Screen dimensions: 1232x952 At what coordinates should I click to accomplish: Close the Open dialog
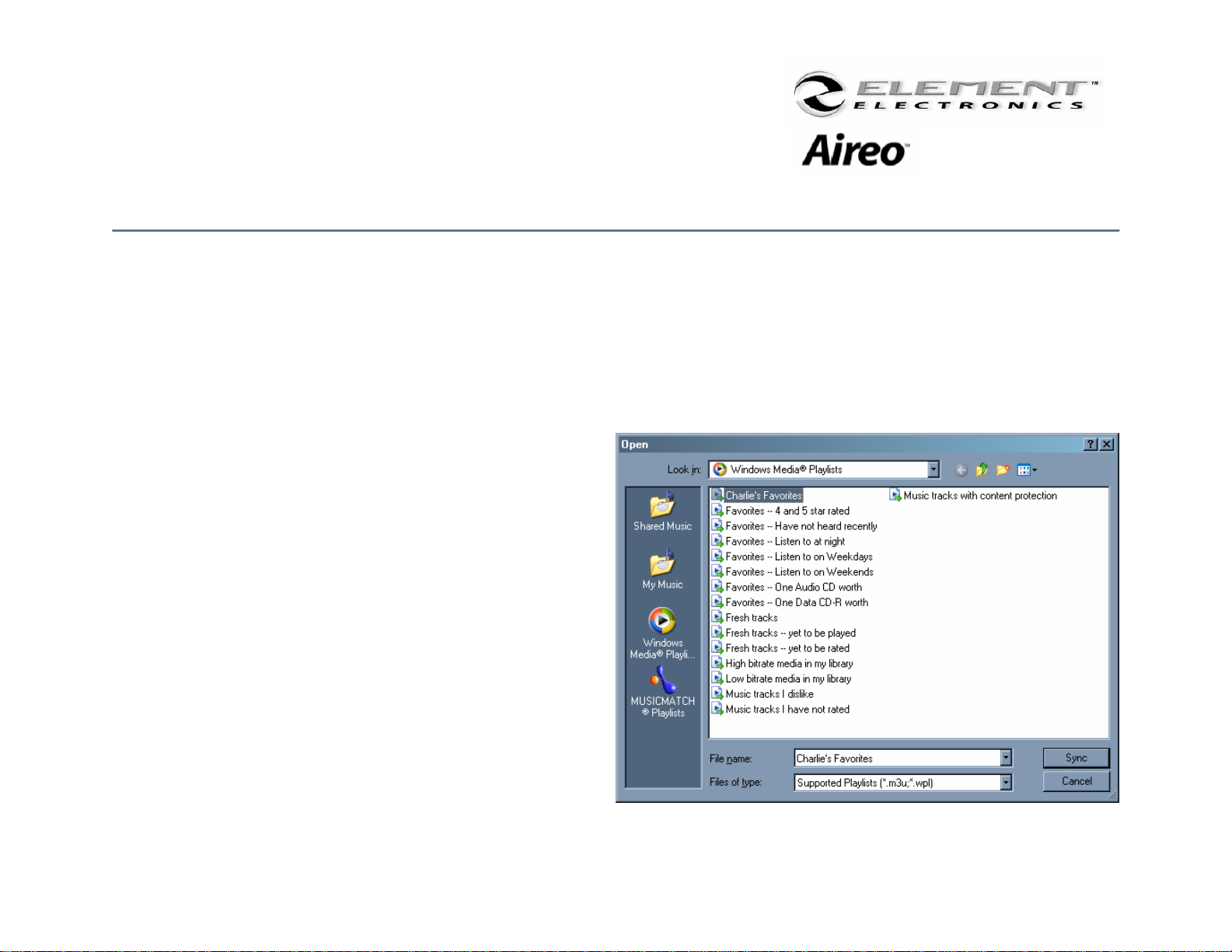point(1107,445)
